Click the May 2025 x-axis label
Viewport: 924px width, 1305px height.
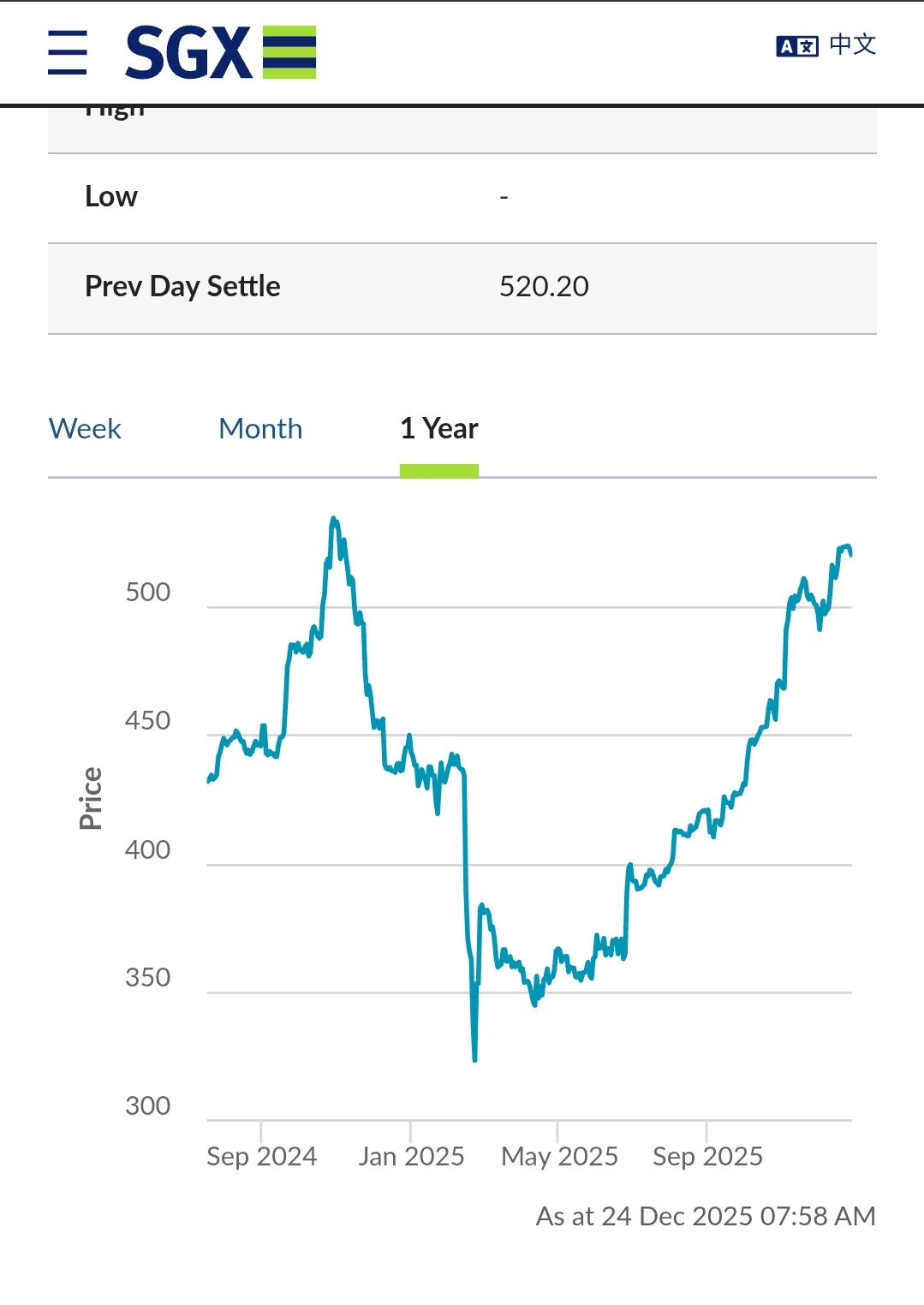559,1156
